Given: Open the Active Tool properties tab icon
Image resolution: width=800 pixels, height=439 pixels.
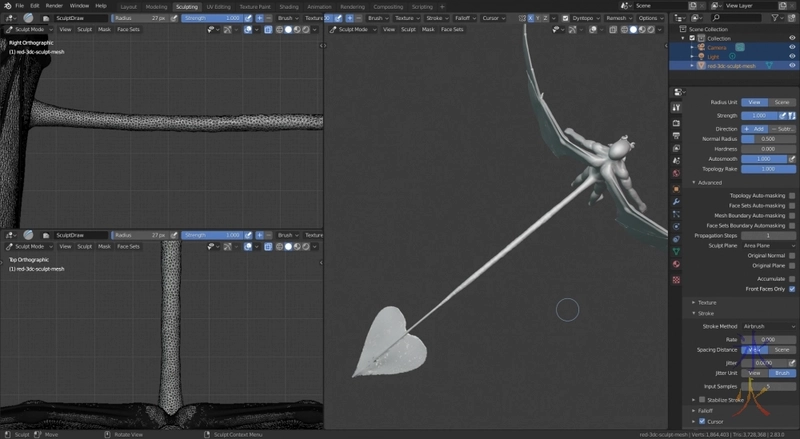Looking at the screenshot, I should pyautogui.click(x=677, y=107).
